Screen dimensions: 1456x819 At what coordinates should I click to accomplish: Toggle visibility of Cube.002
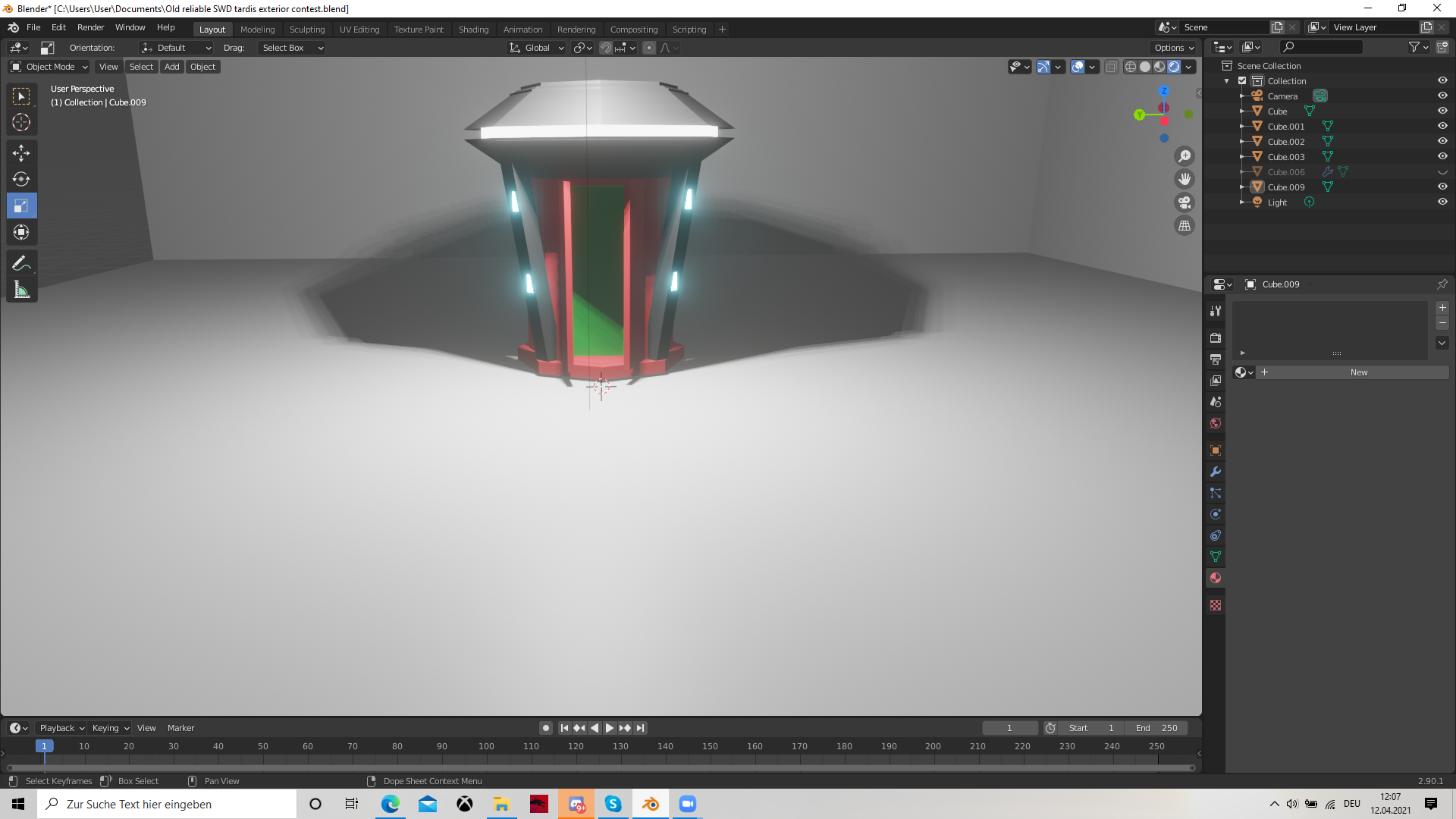pos(1442,141)
